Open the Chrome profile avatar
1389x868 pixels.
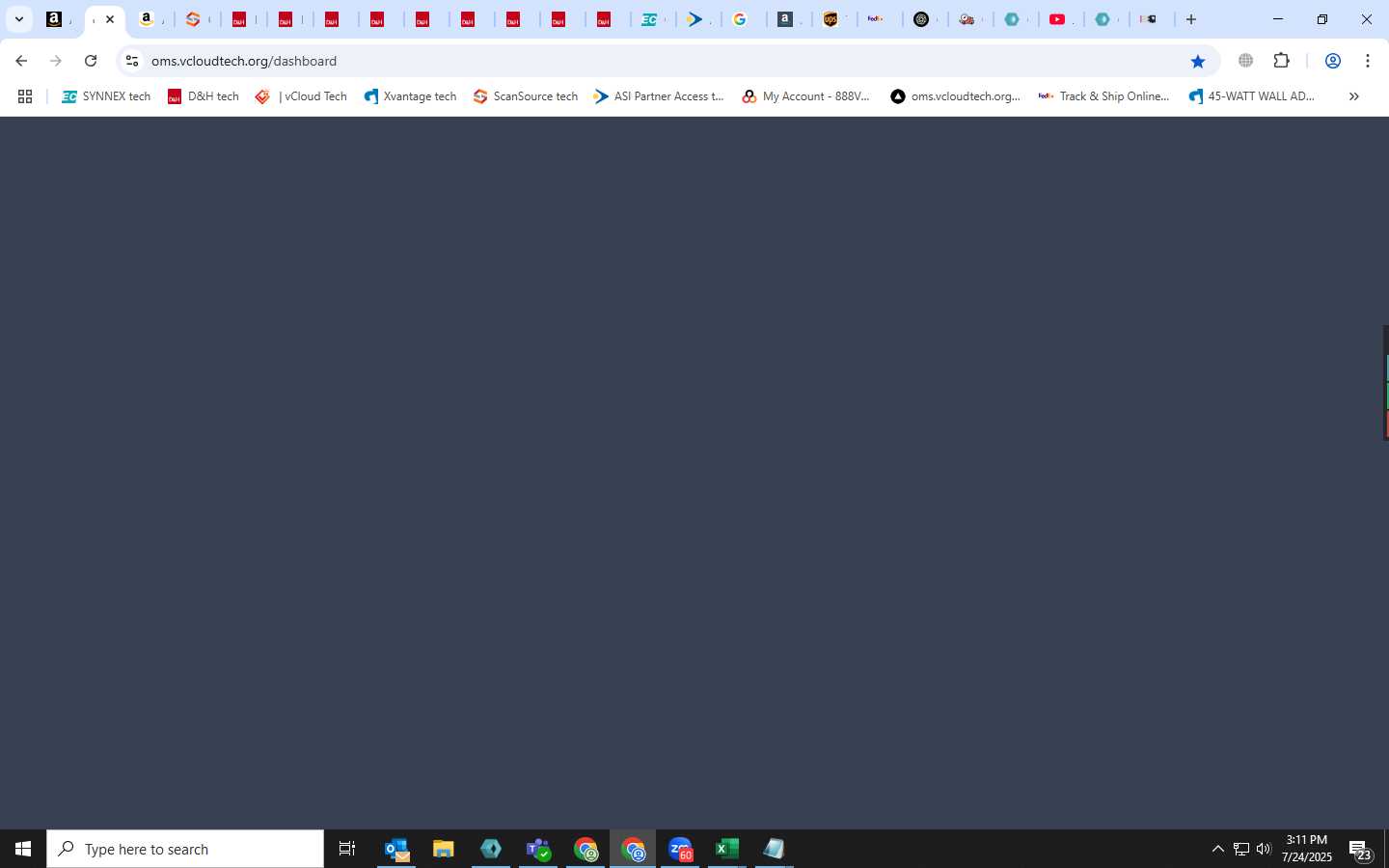1333,61
